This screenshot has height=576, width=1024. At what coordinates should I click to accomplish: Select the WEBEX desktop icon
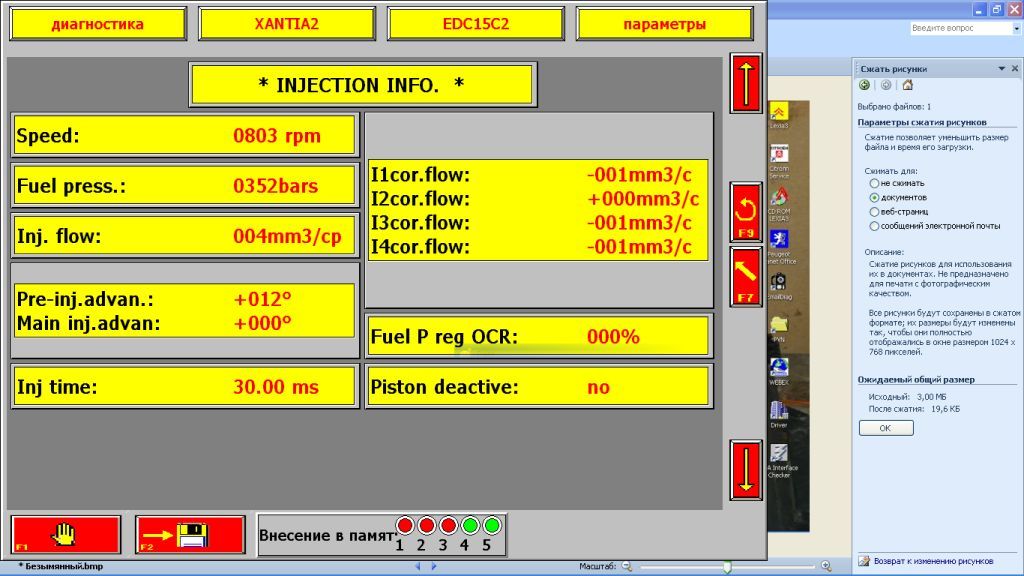(779, 371)
